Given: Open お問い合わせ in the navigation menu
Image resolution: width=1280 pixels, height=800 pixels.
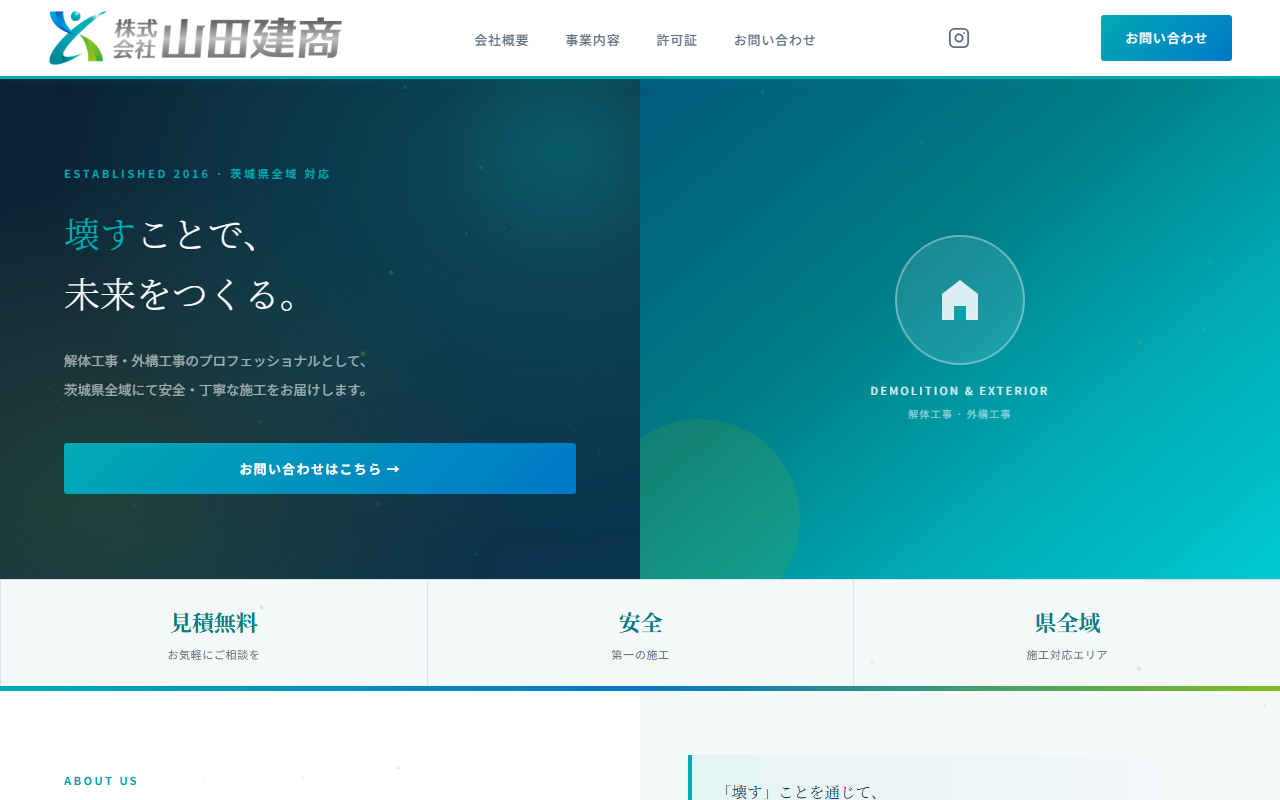Looking at the screenshot, I should coord(775,40).
